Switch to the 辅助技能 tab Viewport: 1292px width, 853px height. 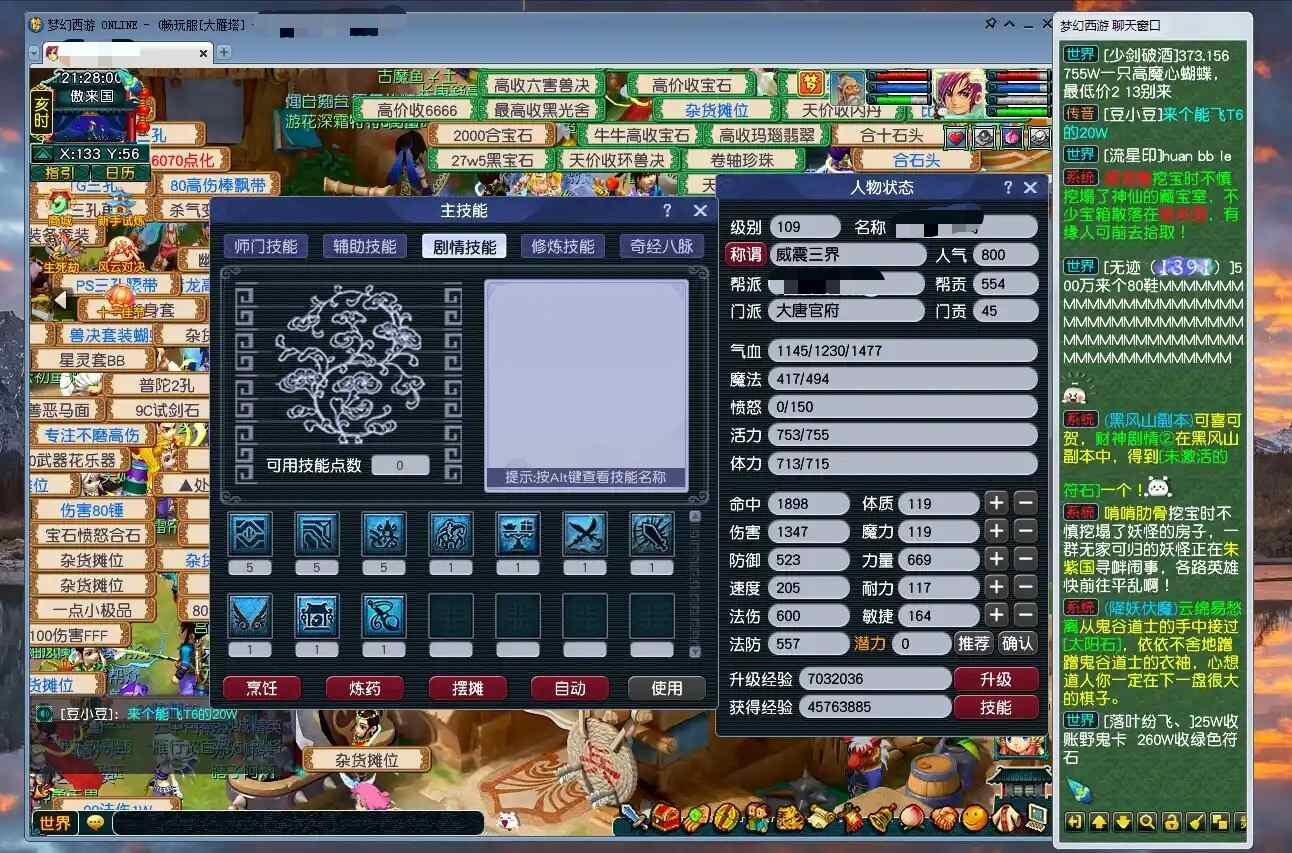[x=365, y=246]
